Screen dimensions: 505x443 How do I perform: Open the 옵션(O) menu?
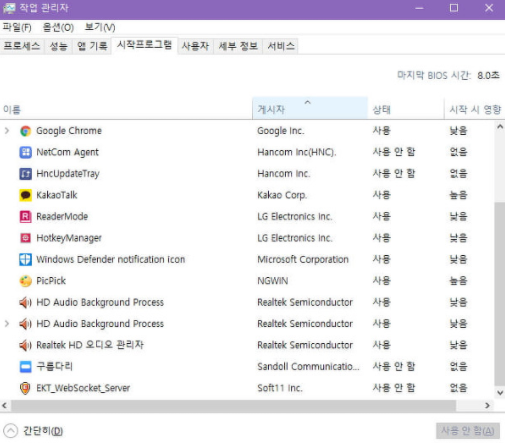pos(58,27)
